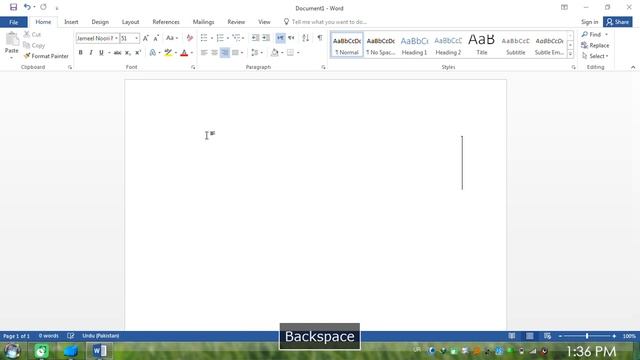
Task: Click the Sort icon
Action: tap(305, 38)
